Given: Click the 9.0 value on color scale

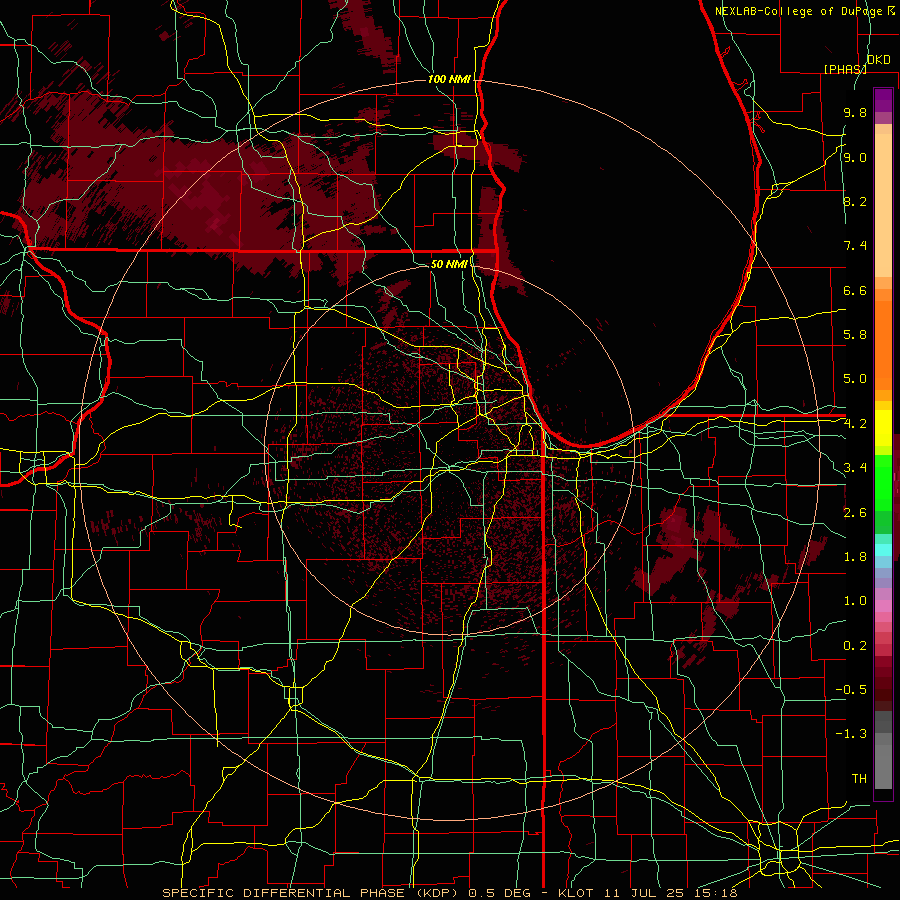Looking at the screenshot, I should click(855, 157).
